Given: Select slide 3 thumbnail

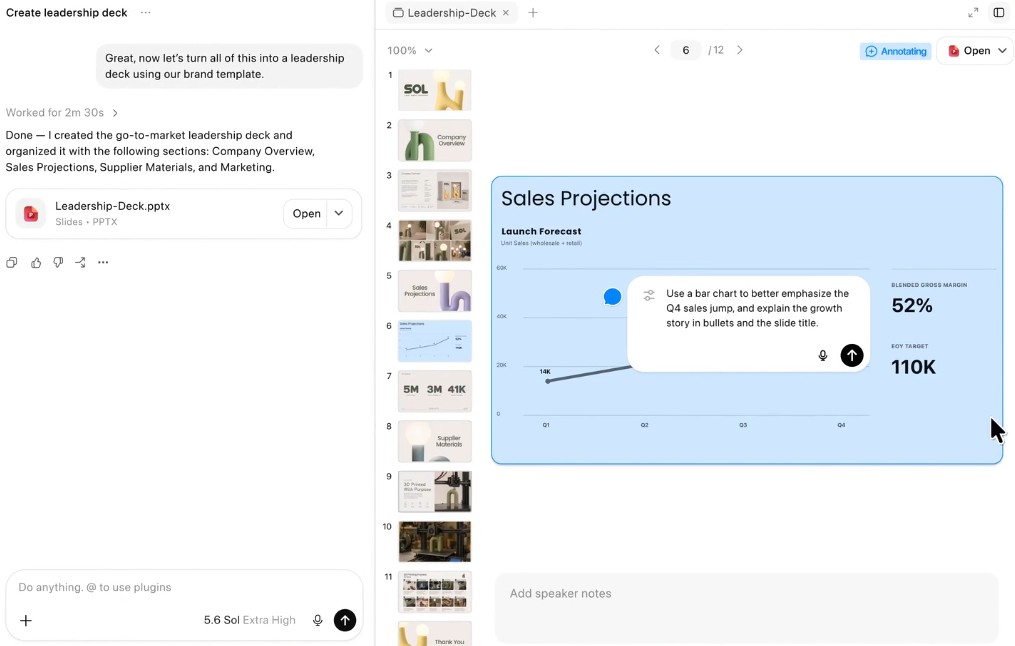Looking at the screenshot, I should pos(434,190).
